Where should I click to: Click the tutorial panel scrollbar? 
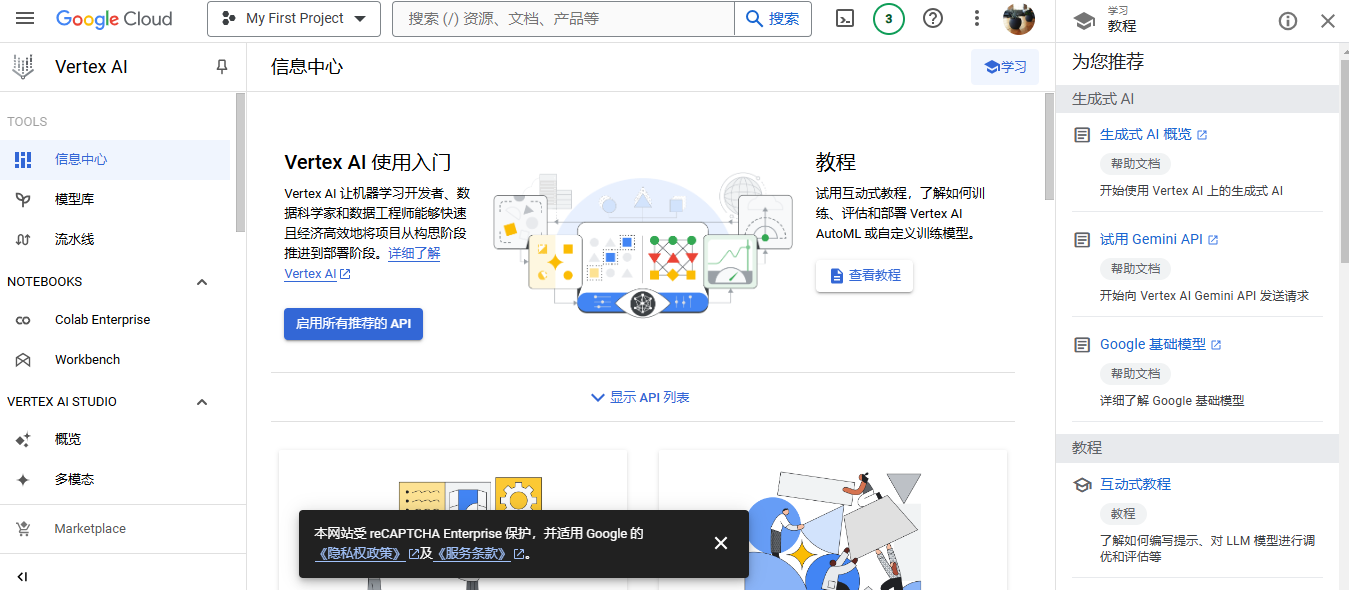(x=1344, y=160)
